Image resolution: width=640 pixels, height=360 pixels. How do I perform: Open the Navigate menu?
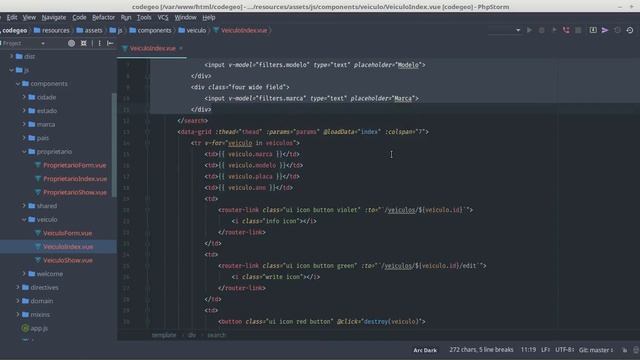[54, 18]
